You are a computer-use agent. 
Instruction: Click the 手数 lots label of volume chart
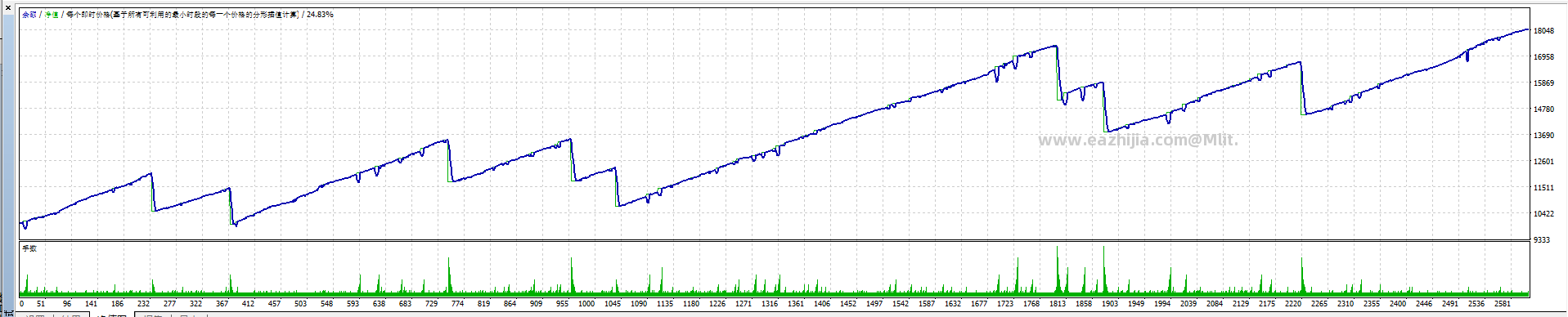[x=29, y=248]
